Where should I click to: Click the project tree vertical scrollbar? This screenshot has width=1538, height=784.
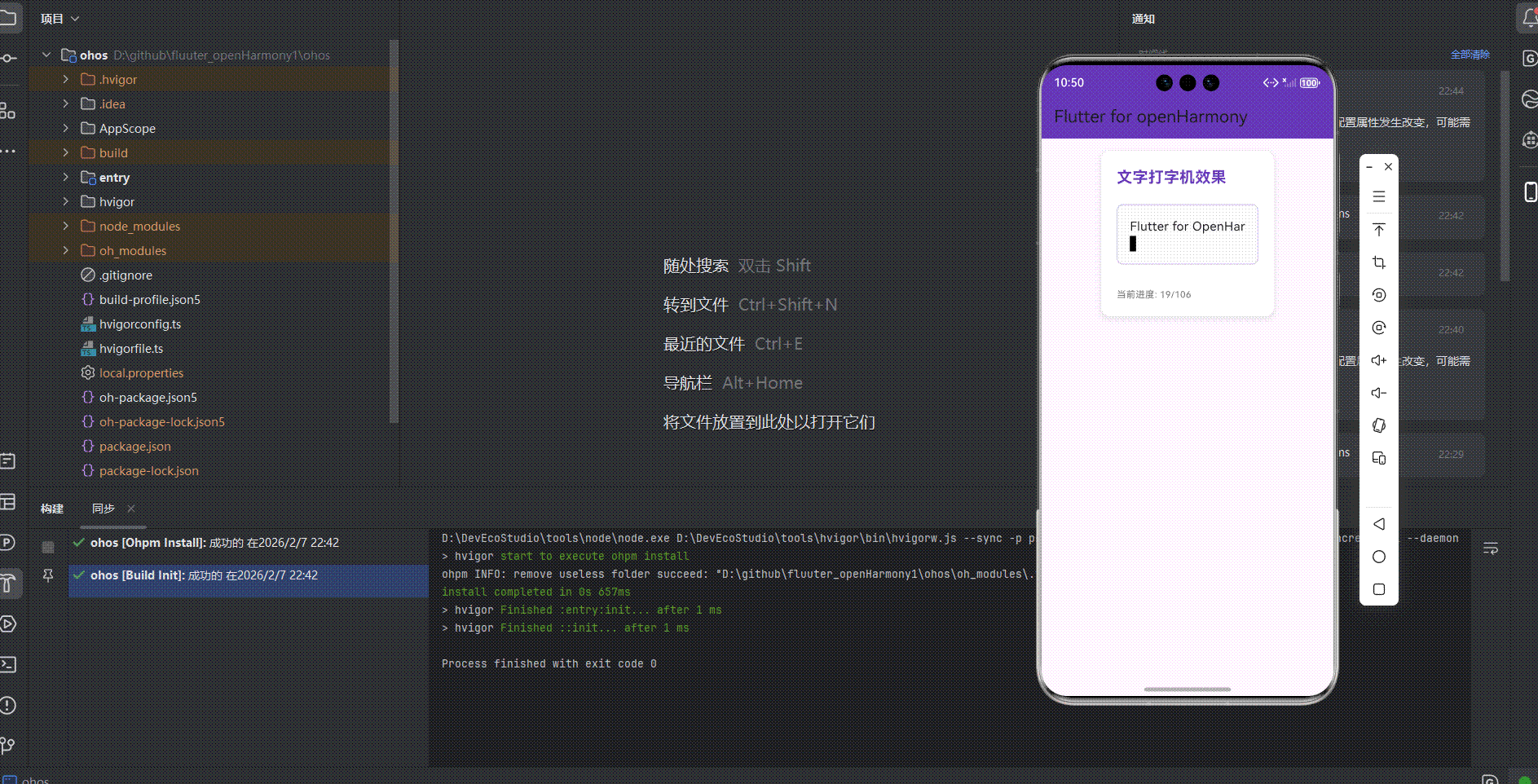click(x=394, y=231)
